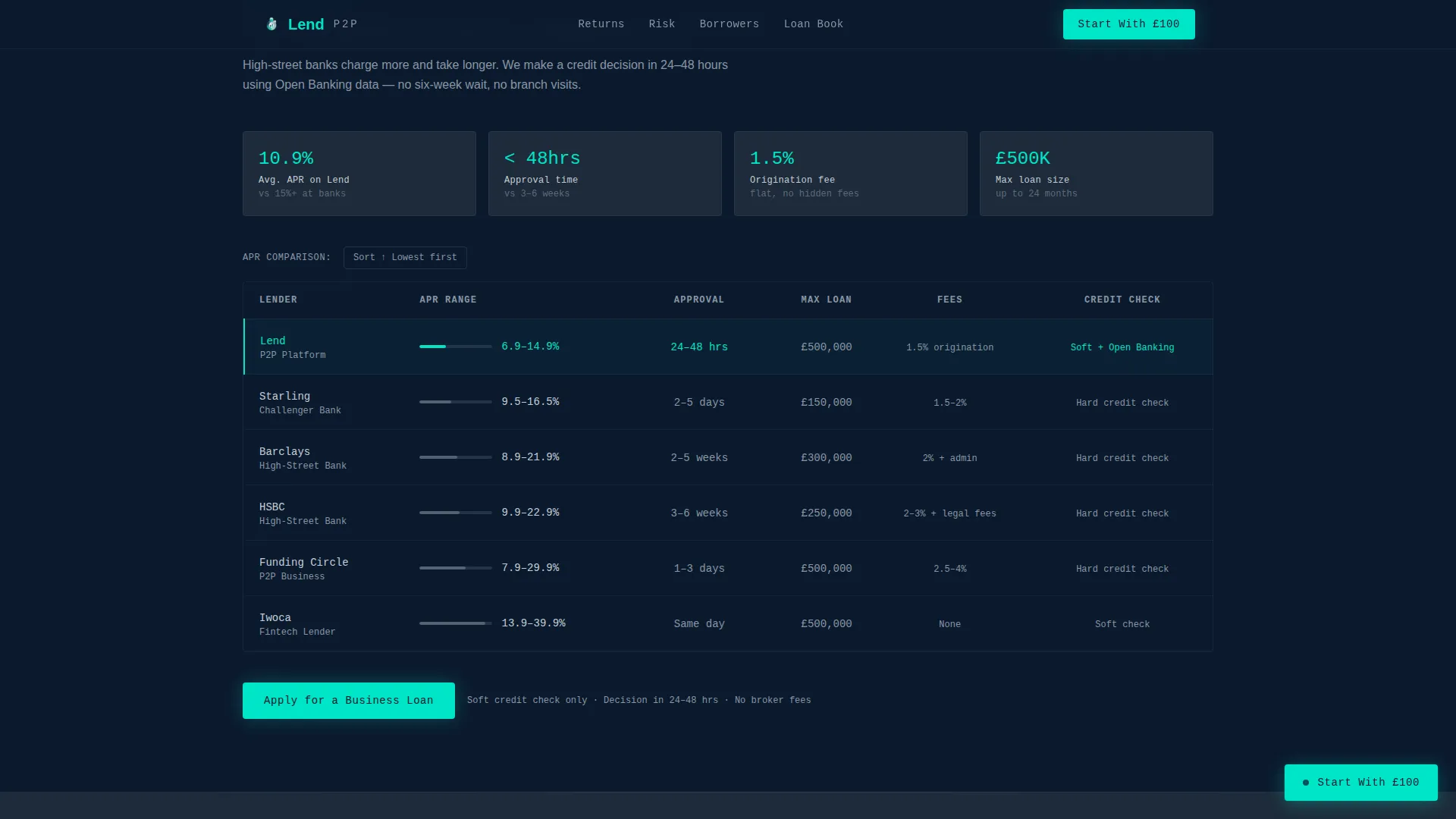1456x819 pixels.
Task: Select the Barclays lender name
Action: [284, 452]
